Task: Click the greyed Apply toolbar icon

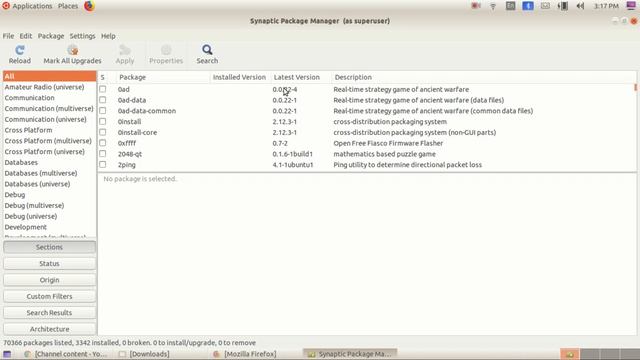Action: (124, 50)
